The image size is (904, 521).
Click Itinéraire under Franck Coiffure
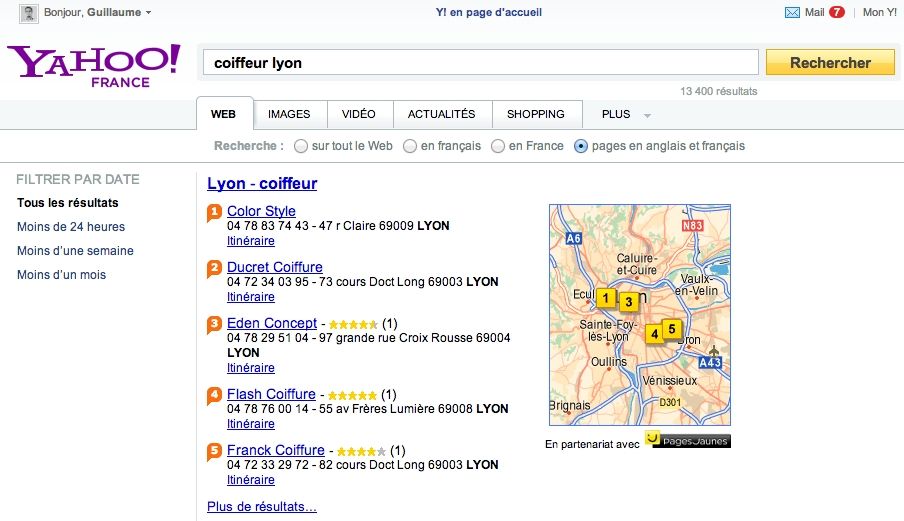pyautogui.click(x=251, y=480)
